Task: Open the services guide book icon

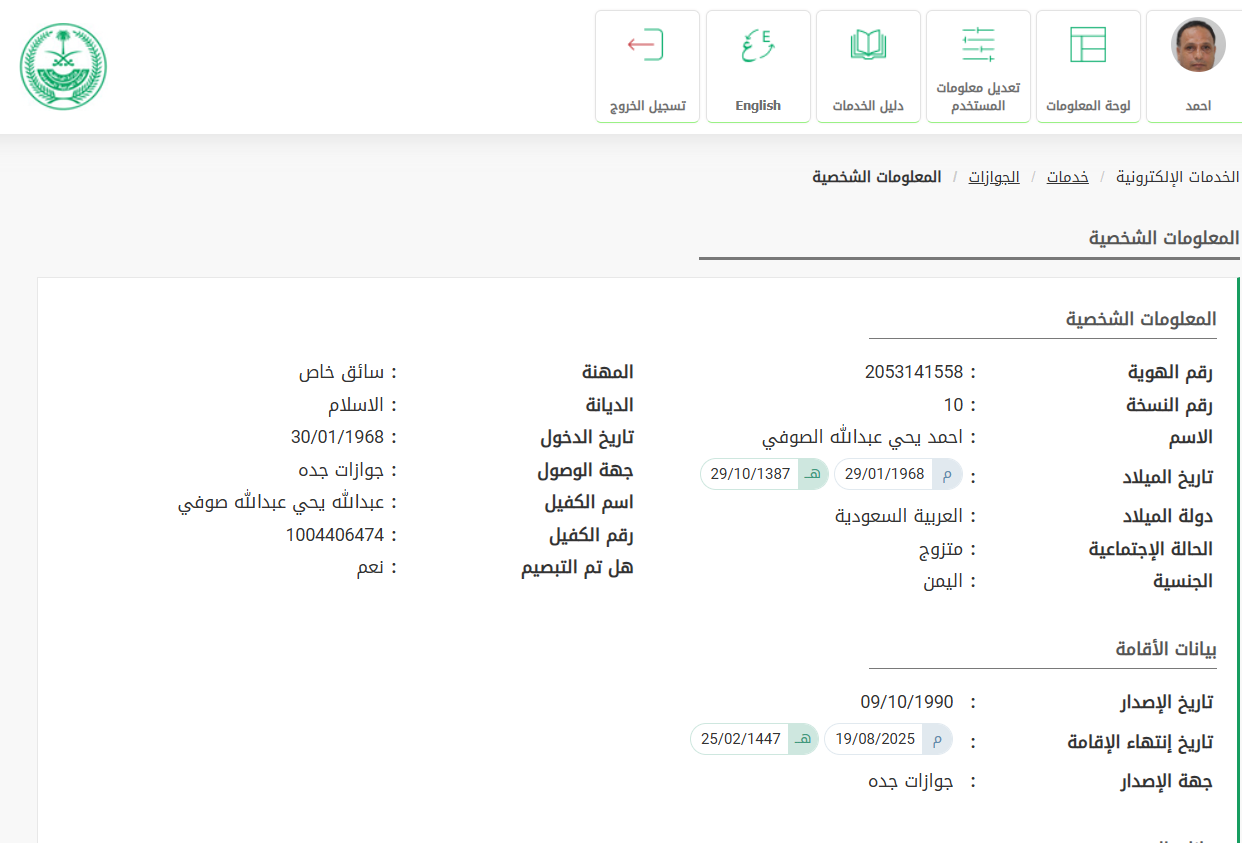Action: [868, 45]
